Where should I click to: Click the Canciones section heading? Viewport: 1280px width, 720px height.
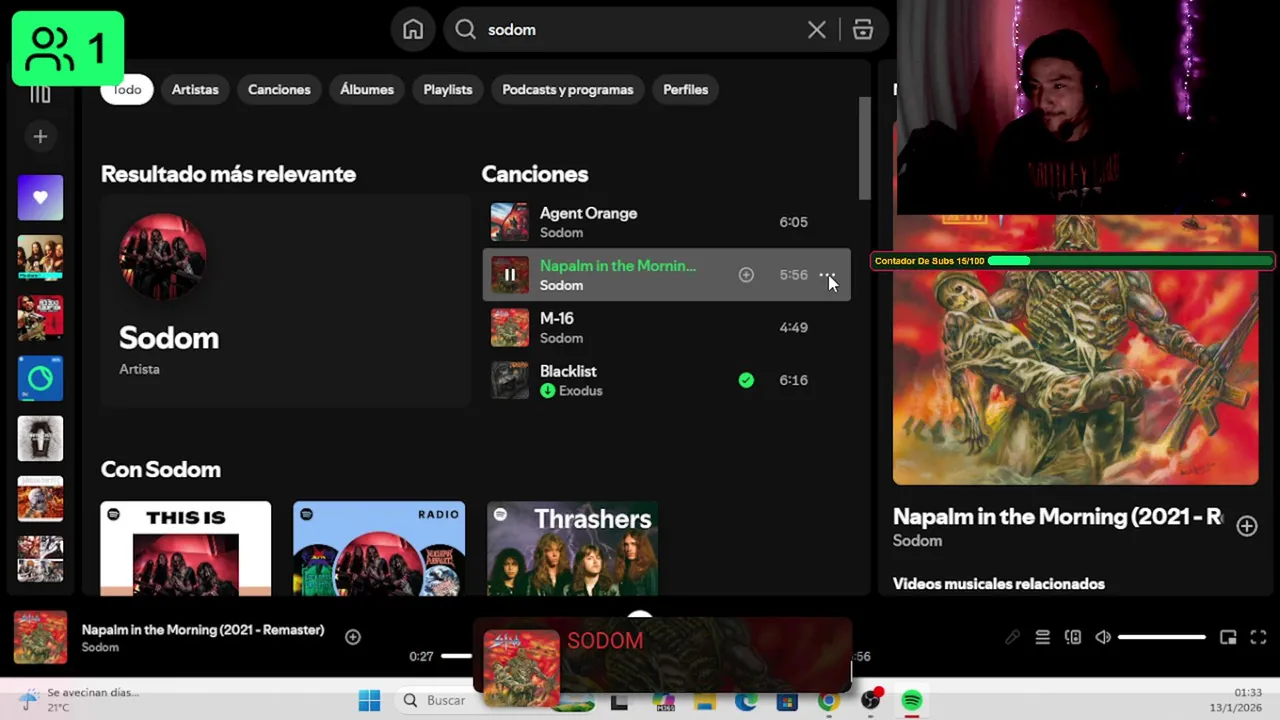(x=535, y=174)
